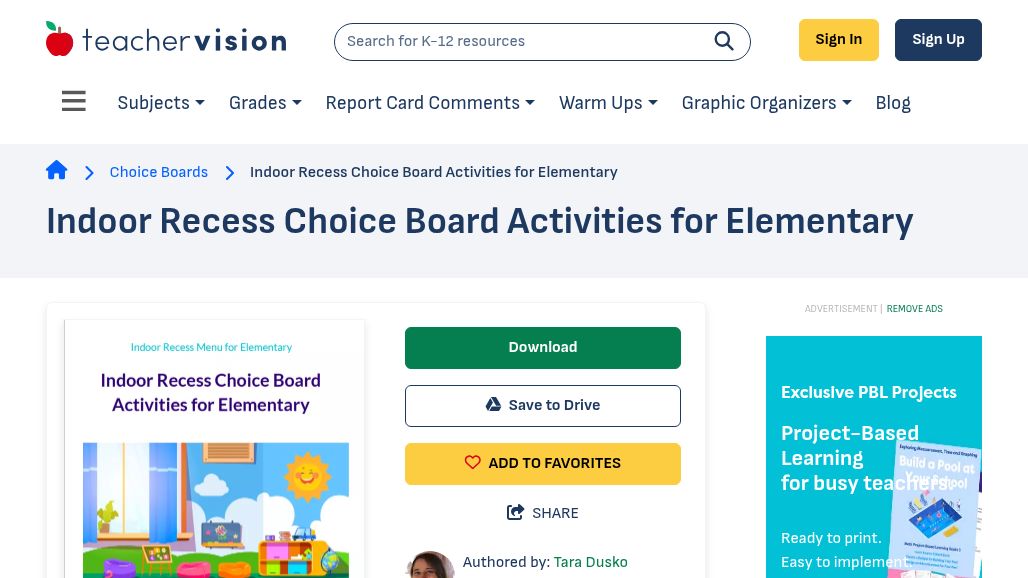Open the Choice Boards breadcrumb link

pyautogui.click(x=159, y=172)
